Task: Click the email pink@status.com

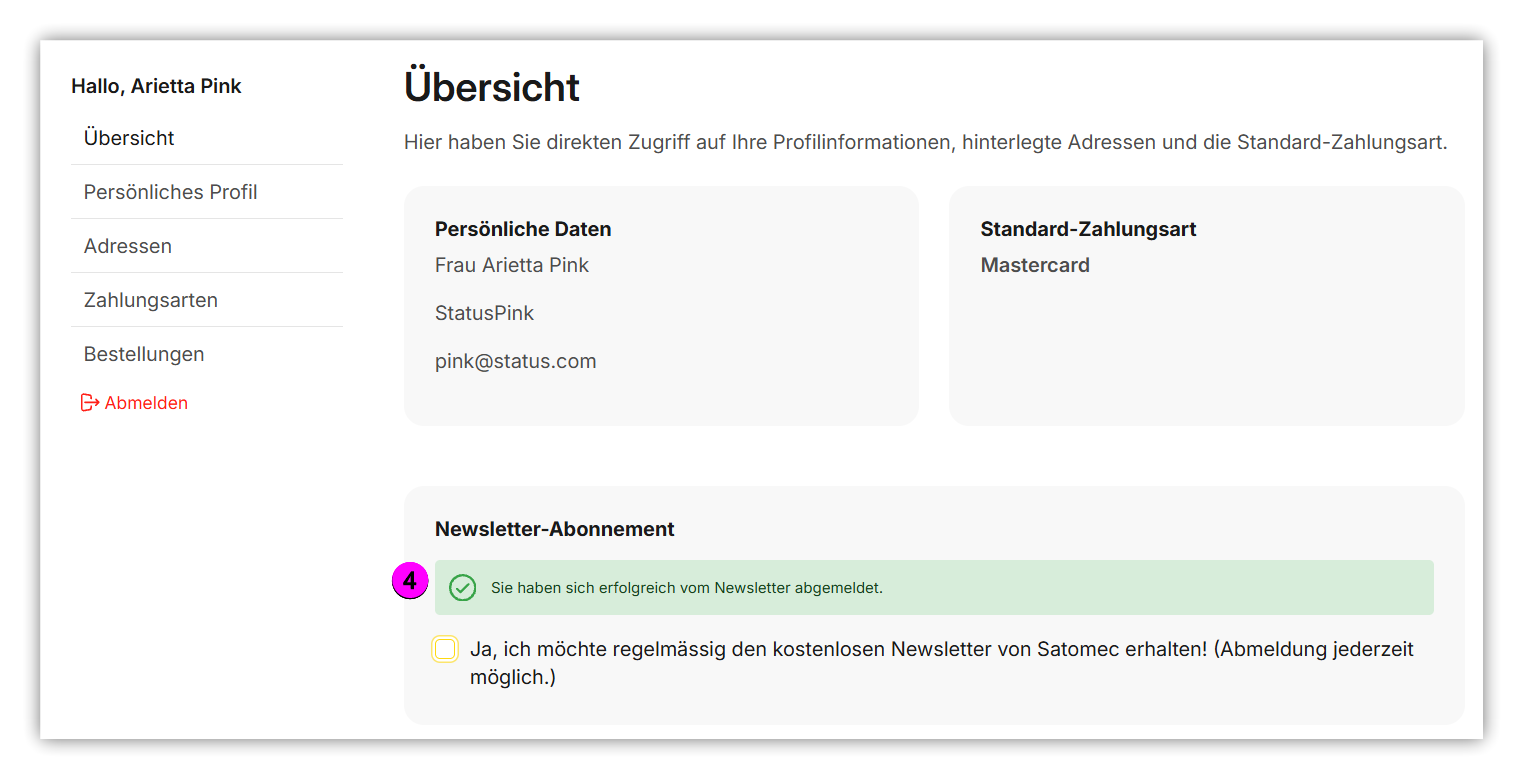Action: 515,361
